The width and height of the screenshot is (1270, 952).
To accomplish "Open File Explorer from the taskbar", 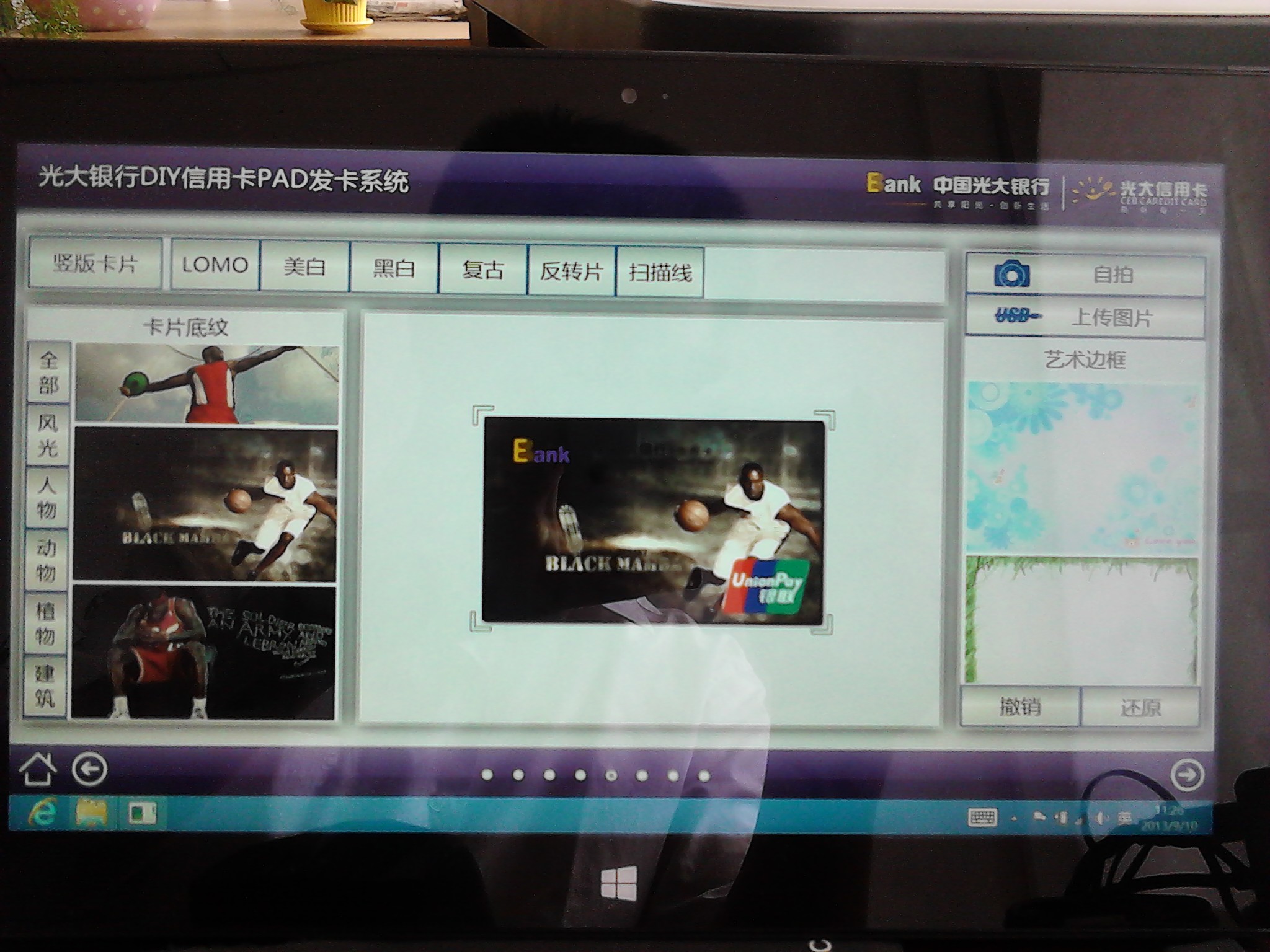I will [91, 812].
